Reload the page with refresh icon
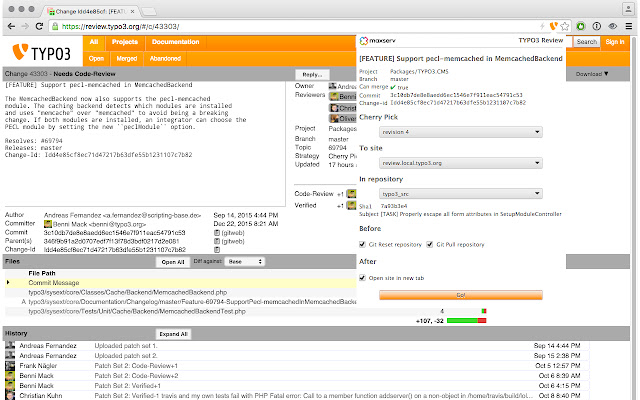The height and width of the screenshot is (400, 640). tap(39, 27)
